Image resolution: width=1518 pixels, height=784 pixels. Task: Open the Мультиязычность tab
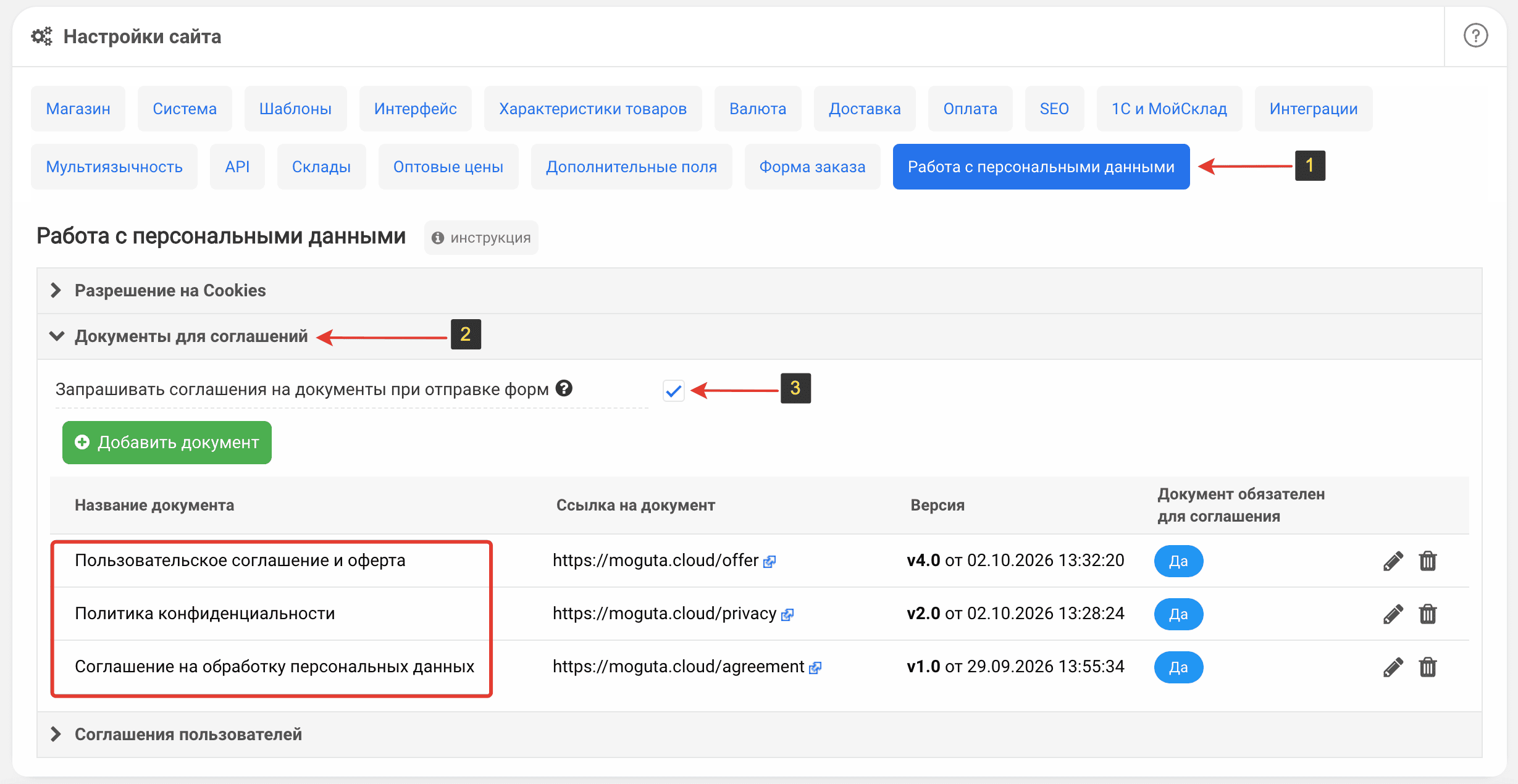[x=114, y=167]
